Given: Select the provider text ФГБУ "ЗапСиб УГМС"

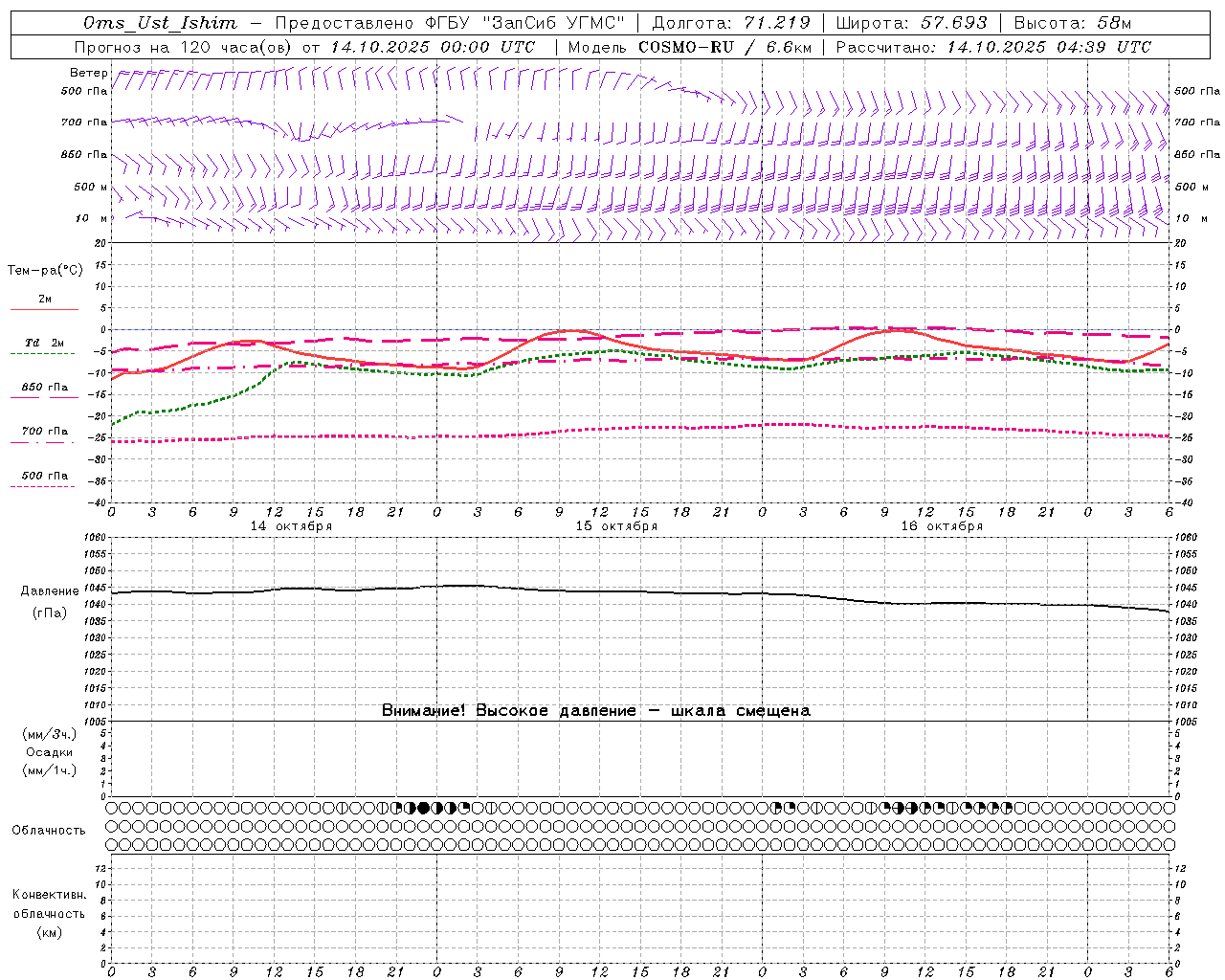Looking at the screenshot, I should pyautogui.click(x=523, y=23).
